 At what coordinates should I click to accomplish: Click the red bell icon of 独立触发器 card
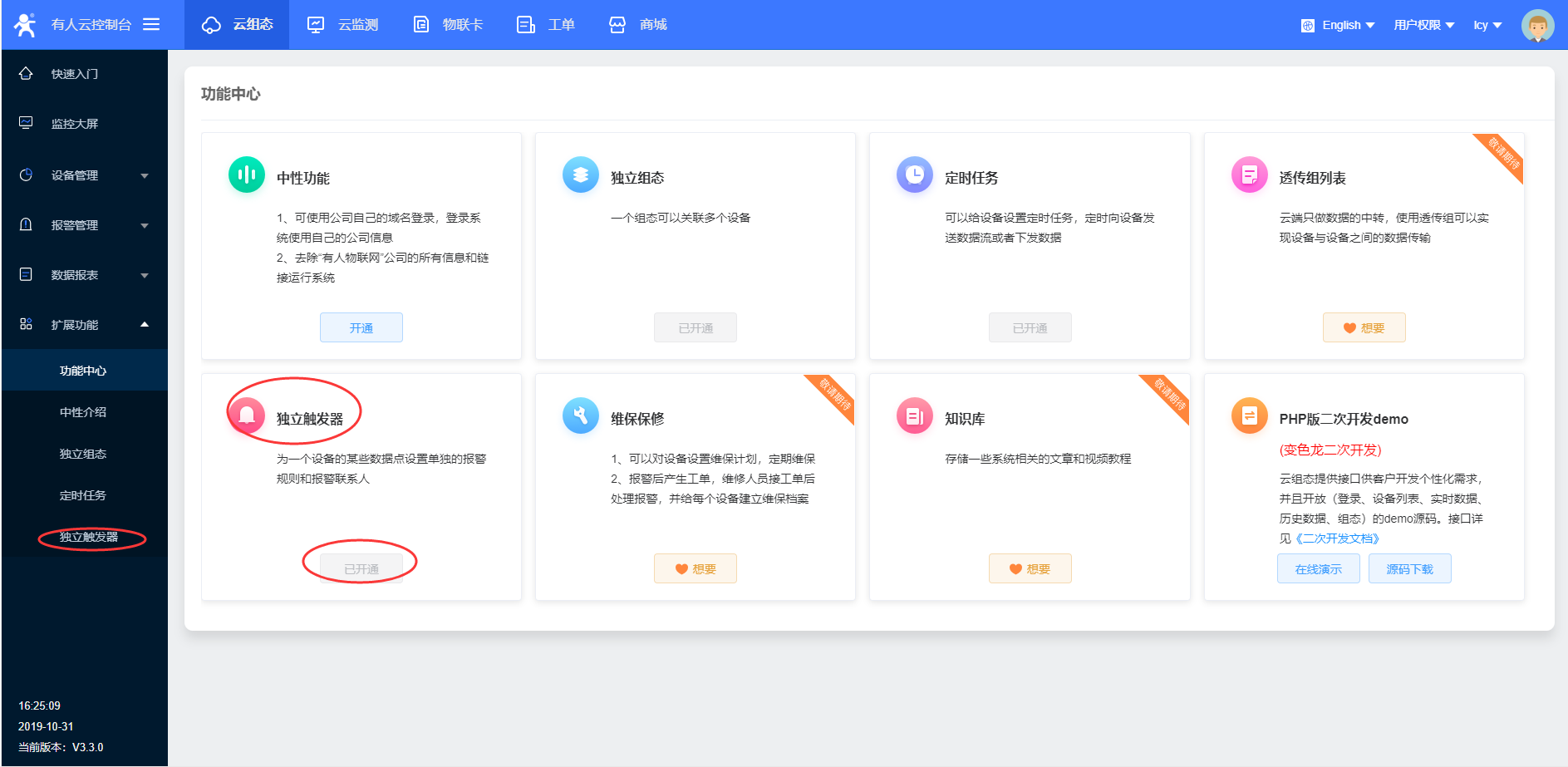pos(247,415)
